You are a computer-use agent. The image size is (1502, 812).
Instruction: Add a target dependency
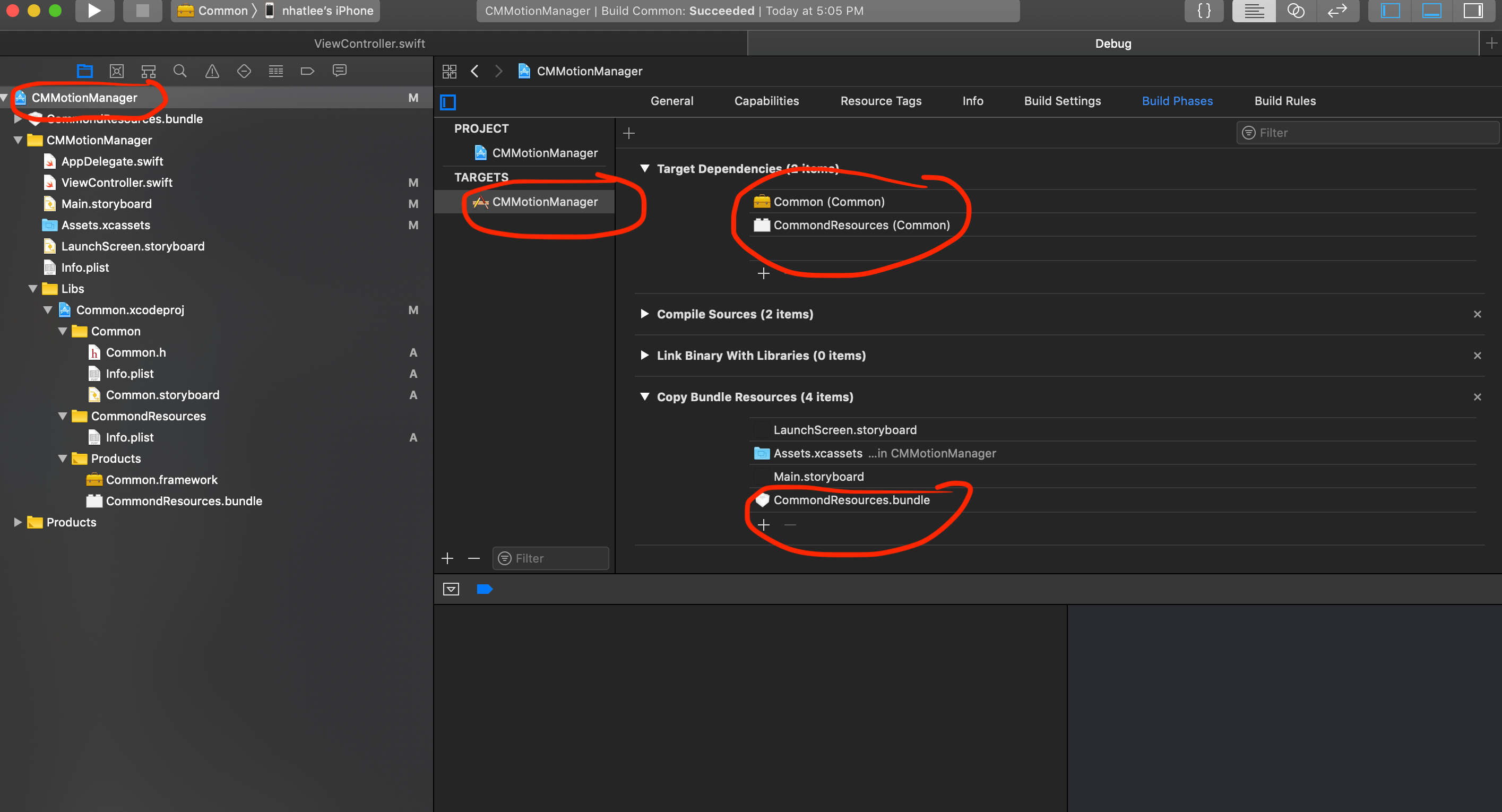(763, 273)
